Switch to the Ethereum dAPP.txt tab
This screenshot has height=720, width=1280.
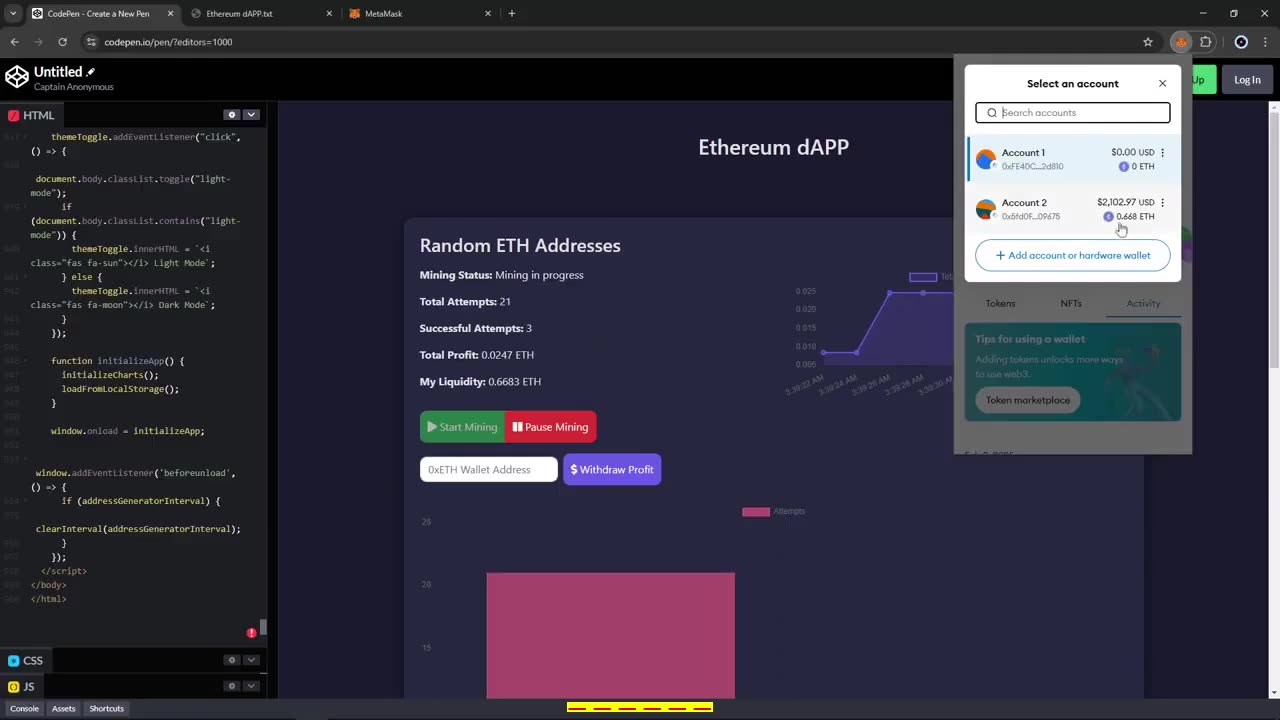260,14
